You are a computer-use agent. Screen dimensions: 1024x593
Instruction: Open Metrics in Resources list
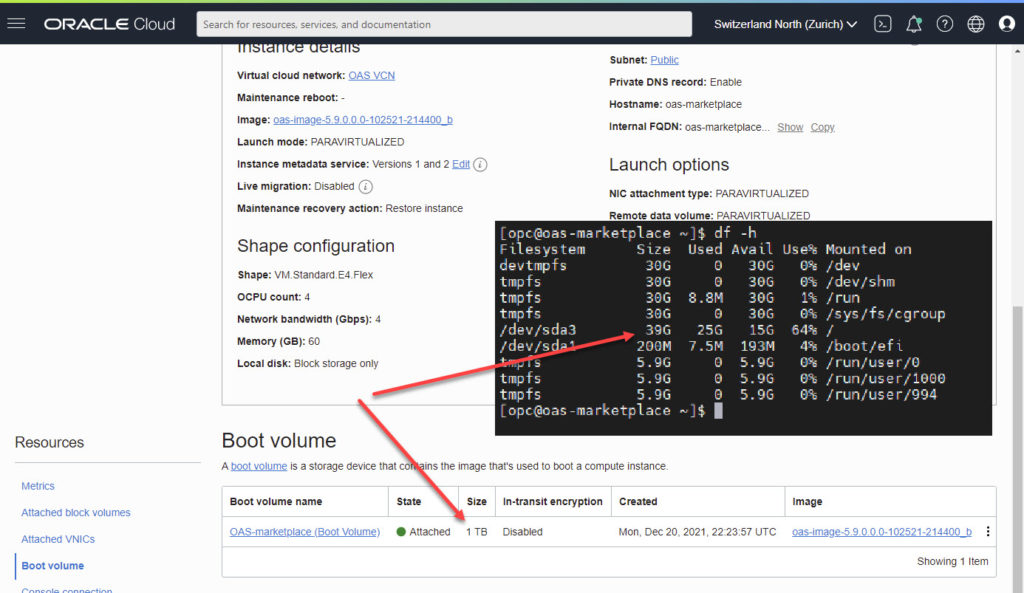[x=38, y=486]
